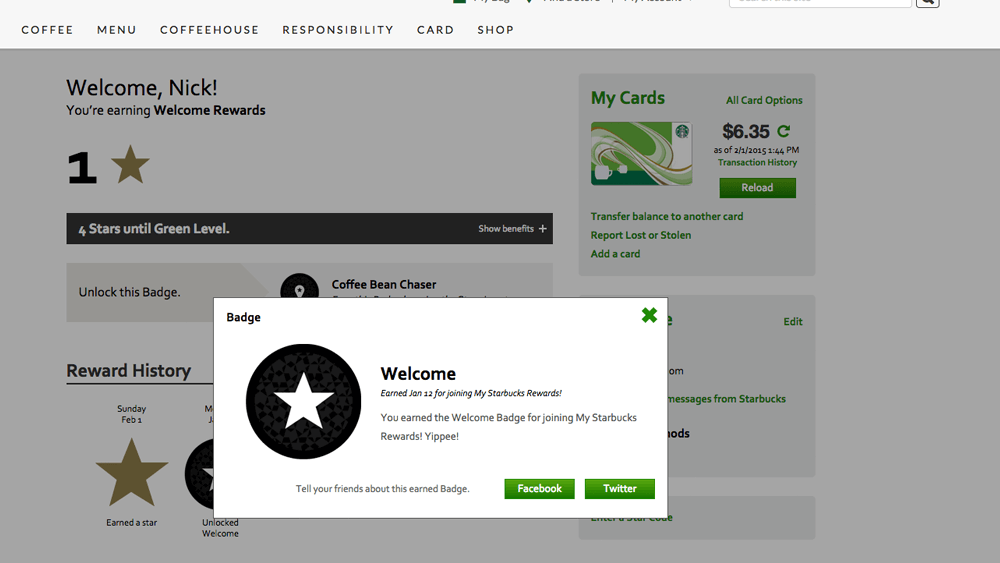Open the SHOP menu
This screenshot has width=1000, height=563.
coord(495,30)
